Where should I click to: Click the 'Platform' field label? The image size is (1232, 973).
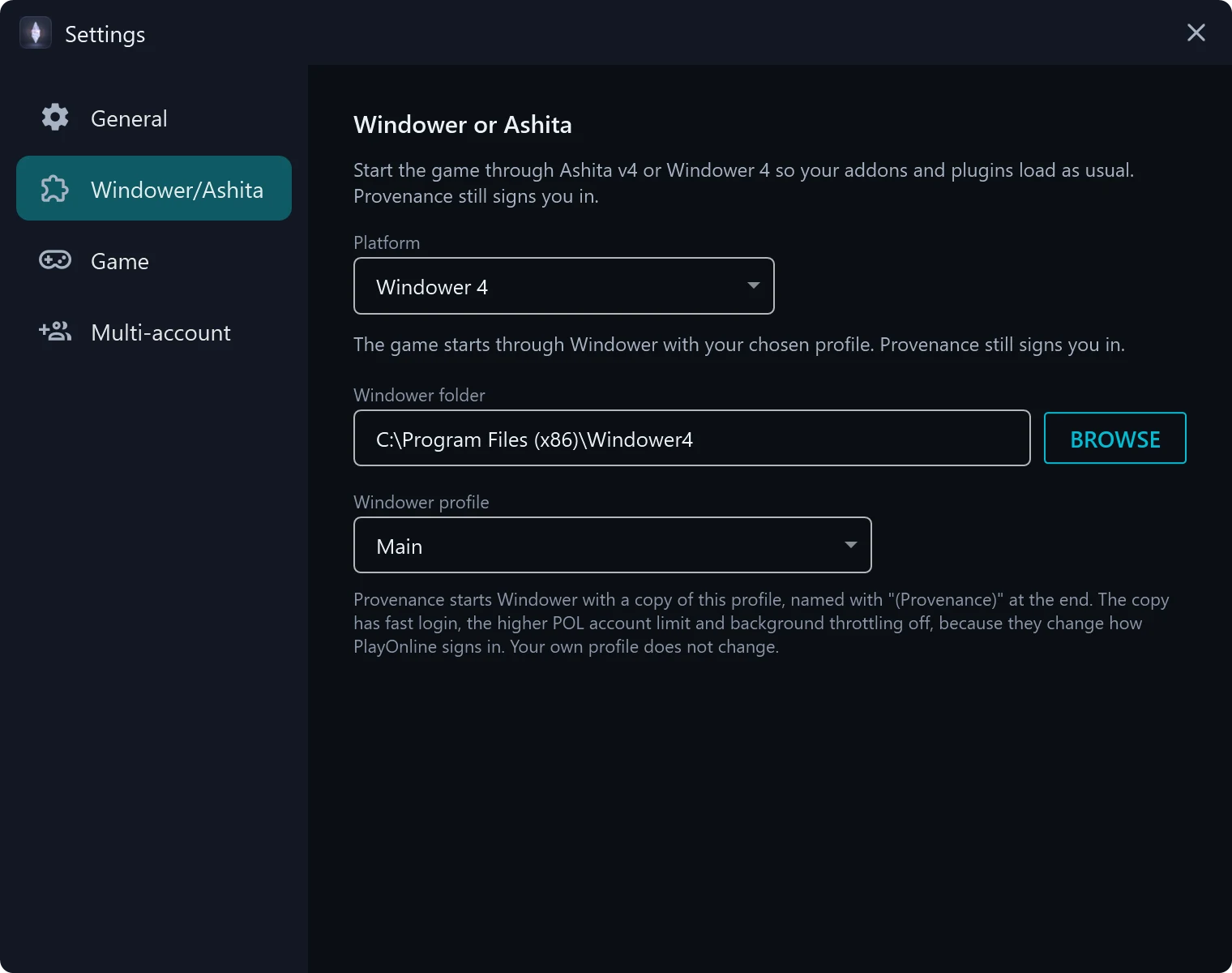point(387,243)
